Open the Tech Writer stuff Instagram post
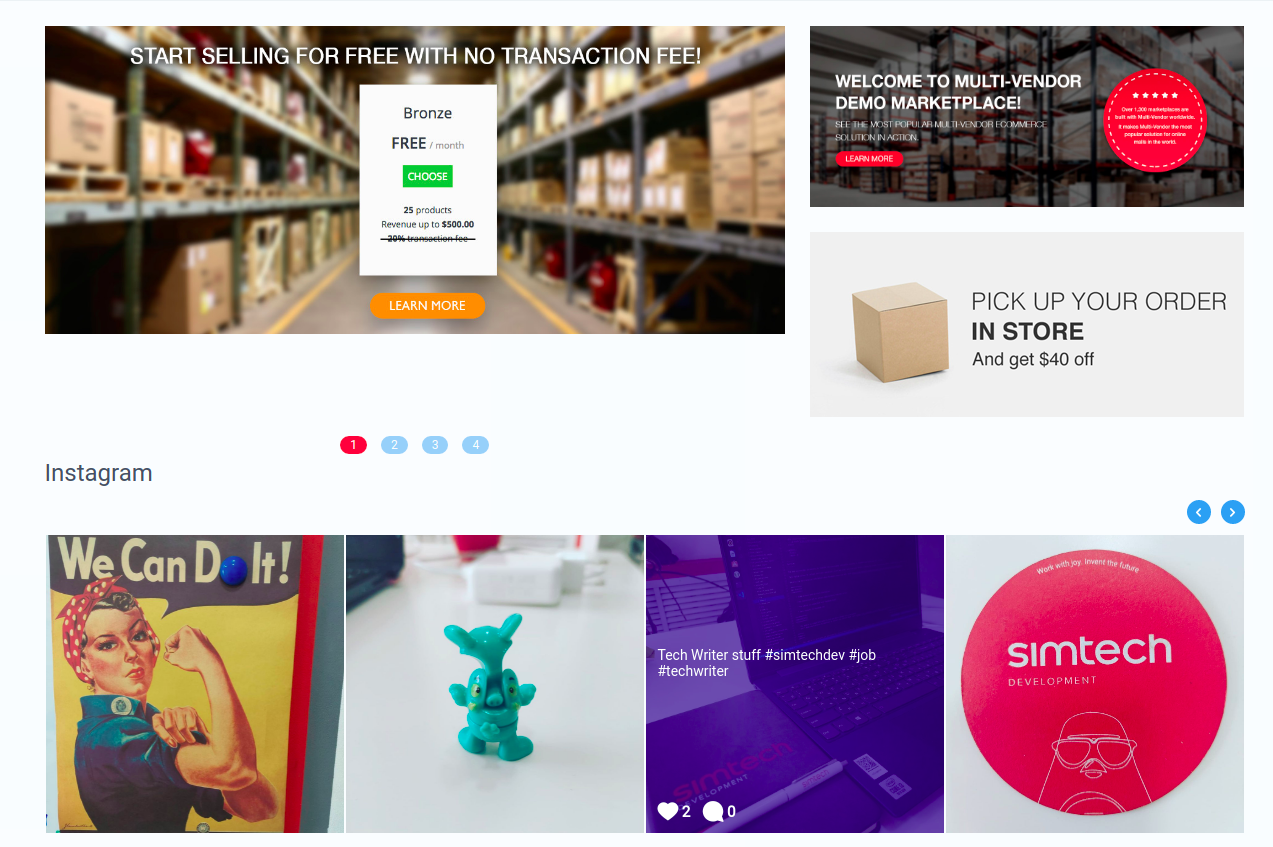Image resolution: width=1273 pixels, height=847 pixels. click(x=795, y=684)
